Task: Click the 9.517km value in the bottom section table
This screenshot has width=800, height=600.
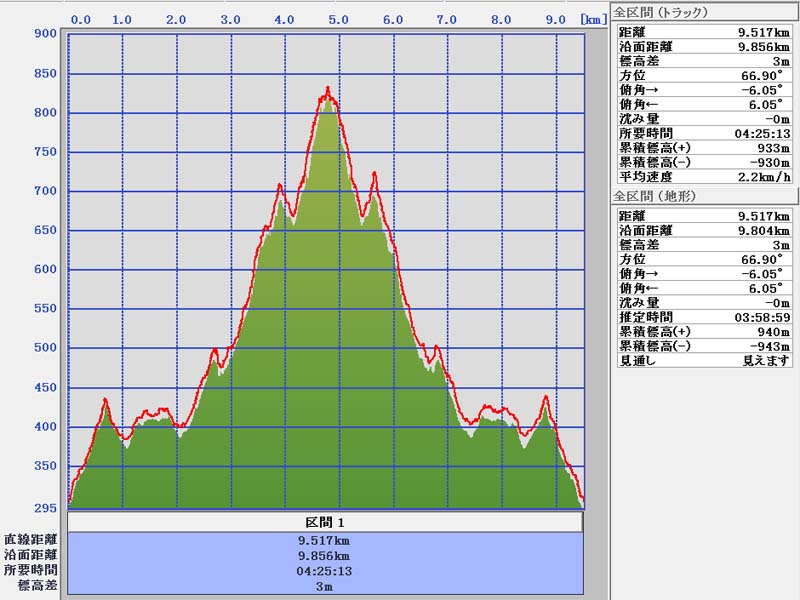Action: pyautogui.click(x=325, y=540)
